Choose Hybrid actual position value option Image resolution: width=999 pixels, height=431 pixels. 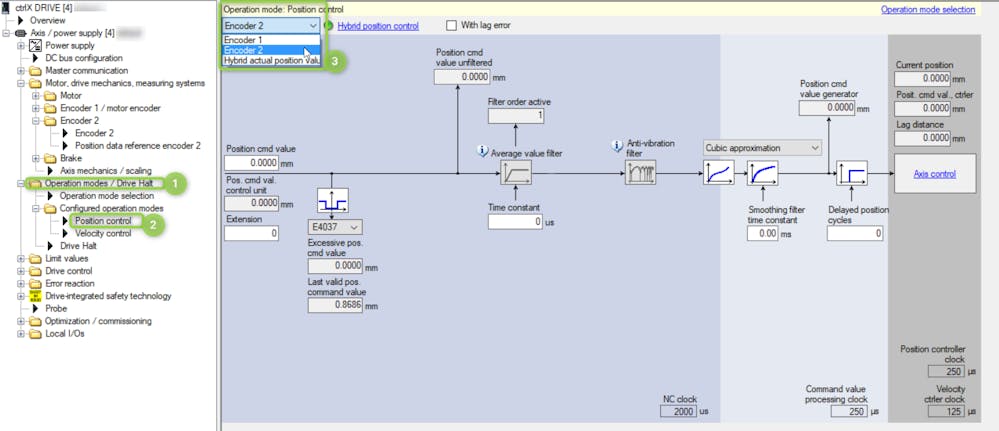(271, 61)
